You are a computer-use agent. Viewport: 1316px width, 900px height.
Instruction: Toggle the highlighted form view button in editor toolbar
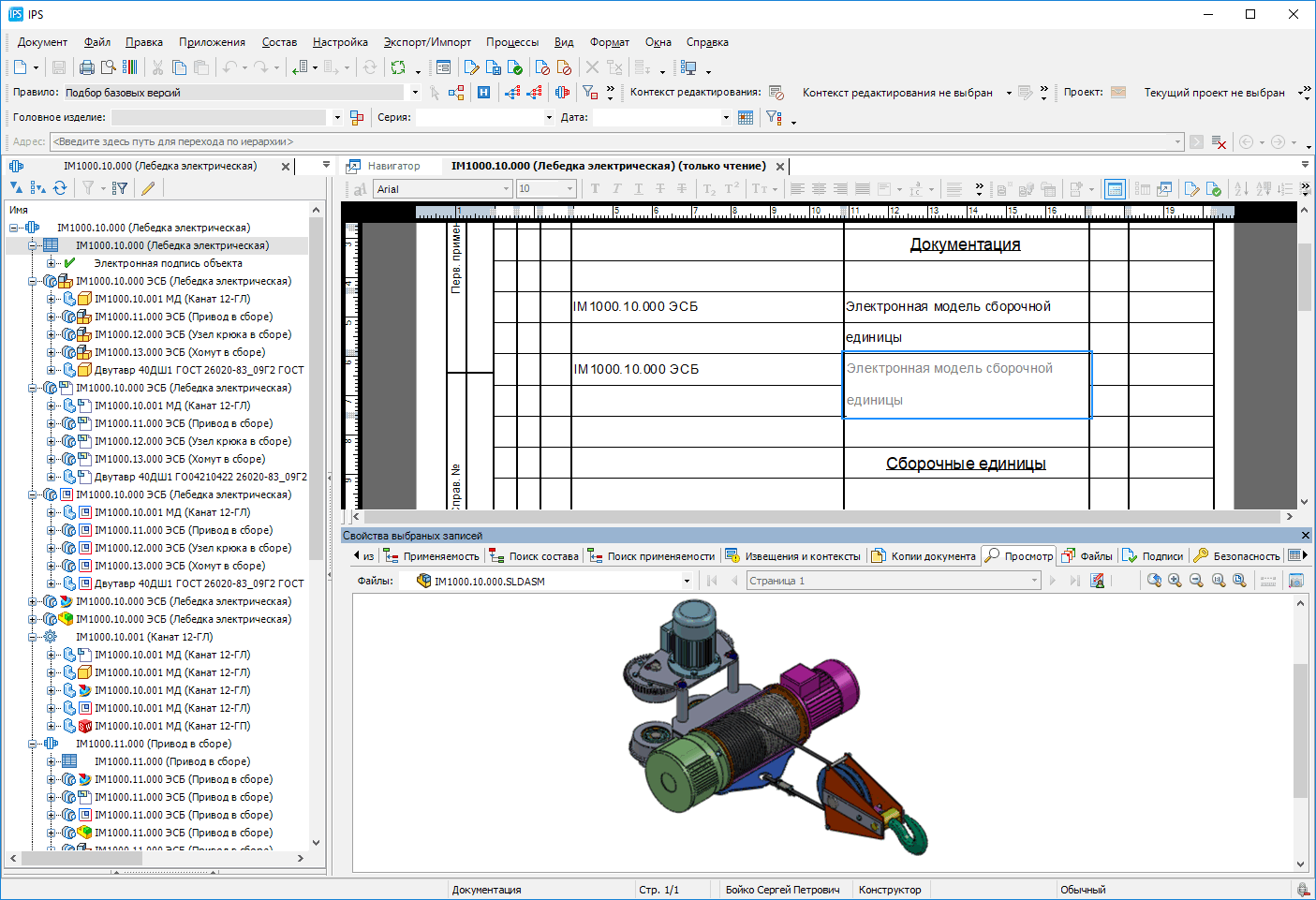tap(1115, 189)
